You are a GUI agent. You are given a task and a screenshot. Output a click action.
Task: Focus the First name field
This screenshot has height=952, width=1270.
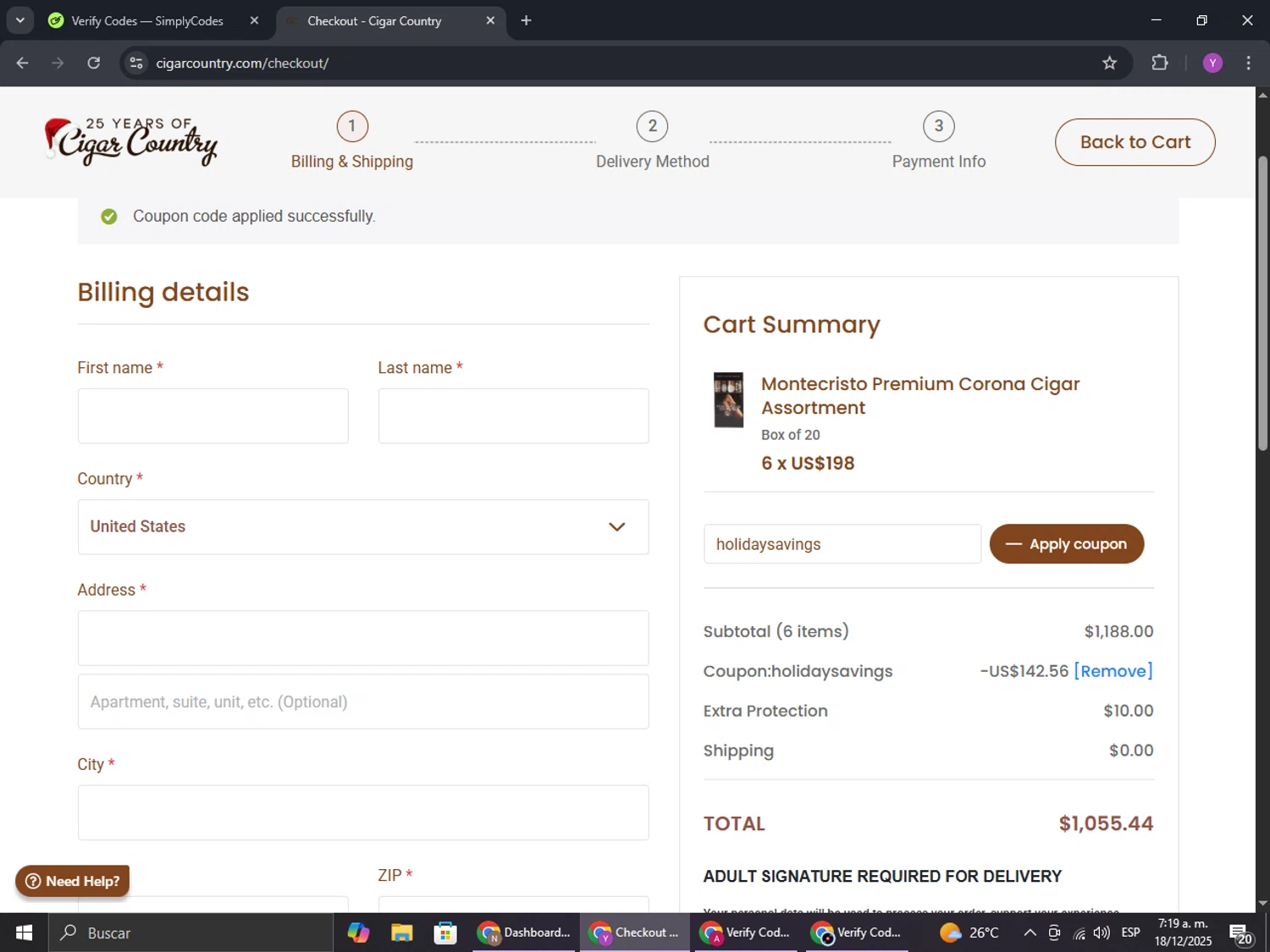click(x=213, y=415)
